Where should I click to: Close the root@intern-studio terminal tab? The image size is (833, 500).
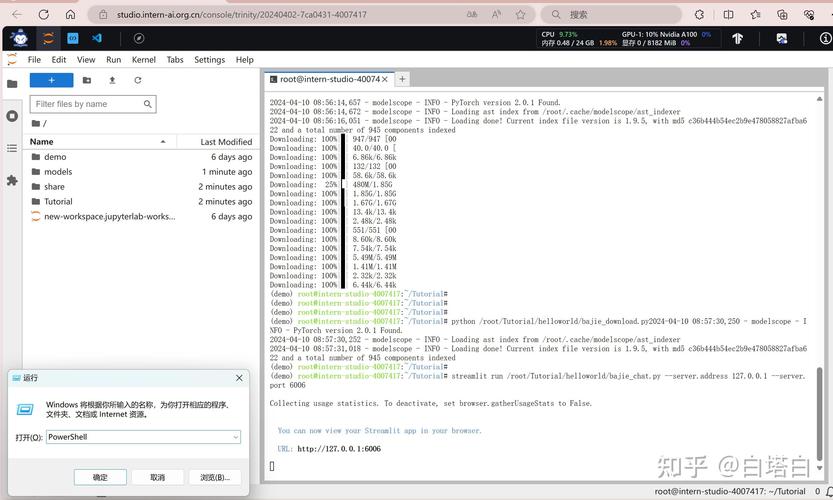pyautogui.click(x=385, y=79)
